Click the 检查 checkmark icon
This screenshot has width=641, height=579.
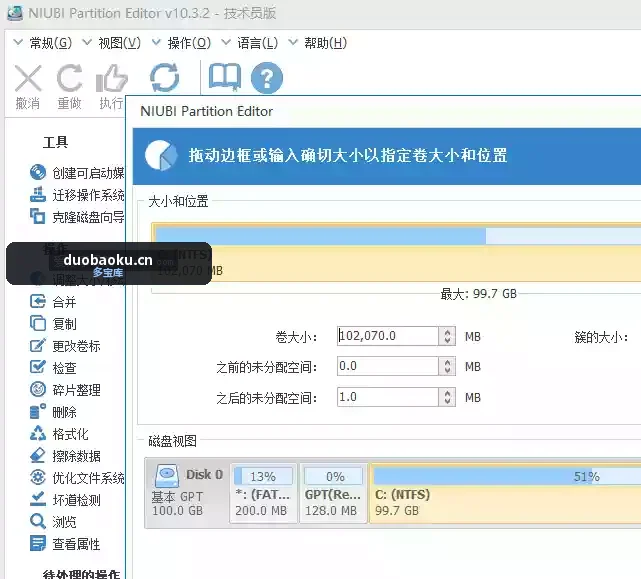click(x=38, y=367)
